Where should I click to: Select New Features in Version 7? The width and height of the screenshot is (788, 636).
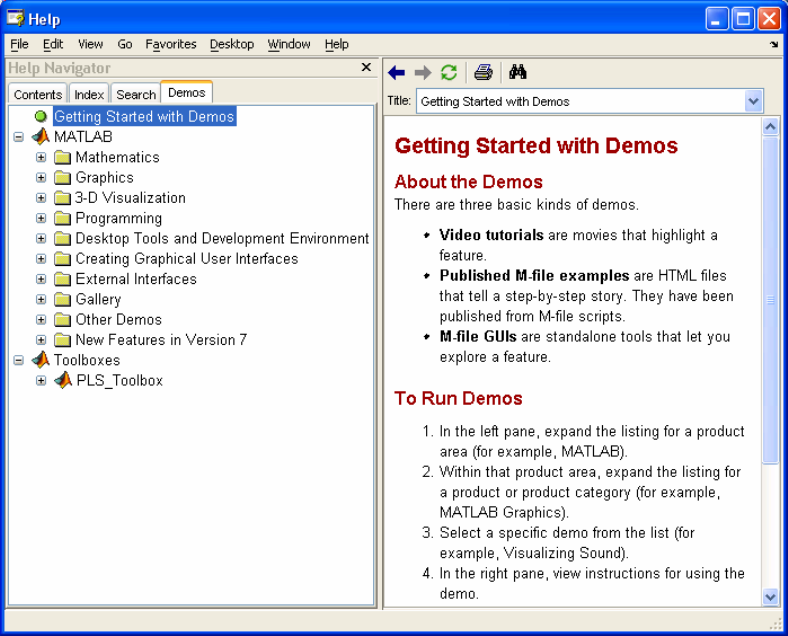161,340
